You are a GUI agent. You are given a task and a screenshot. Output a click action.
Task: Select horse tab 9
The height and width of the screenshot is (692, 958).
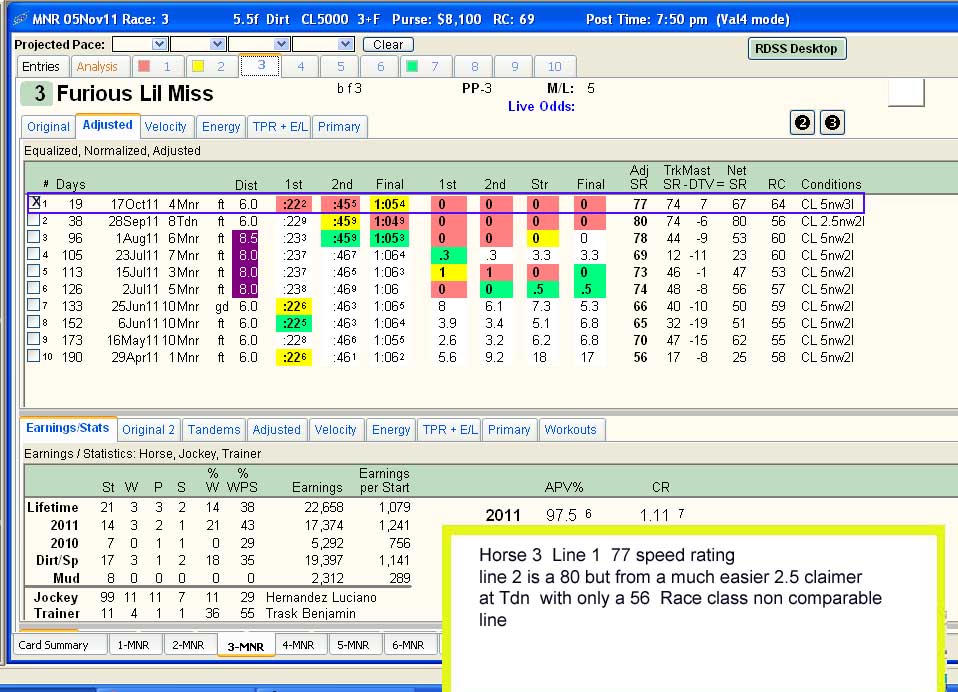[514, 66]
